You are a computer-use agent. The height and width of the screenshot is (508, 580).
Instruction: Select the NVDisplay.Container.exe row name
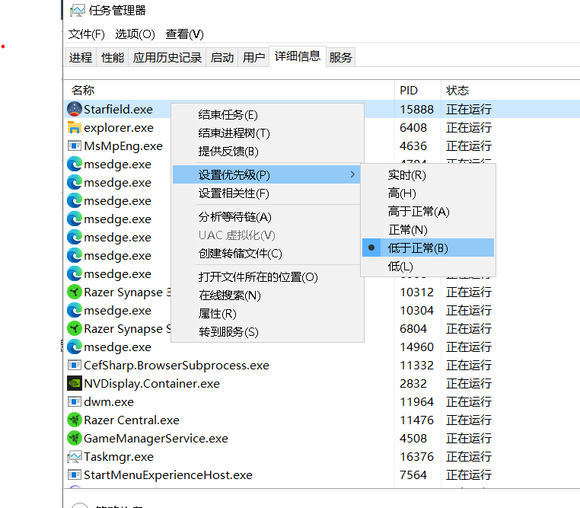click(152, 384)
